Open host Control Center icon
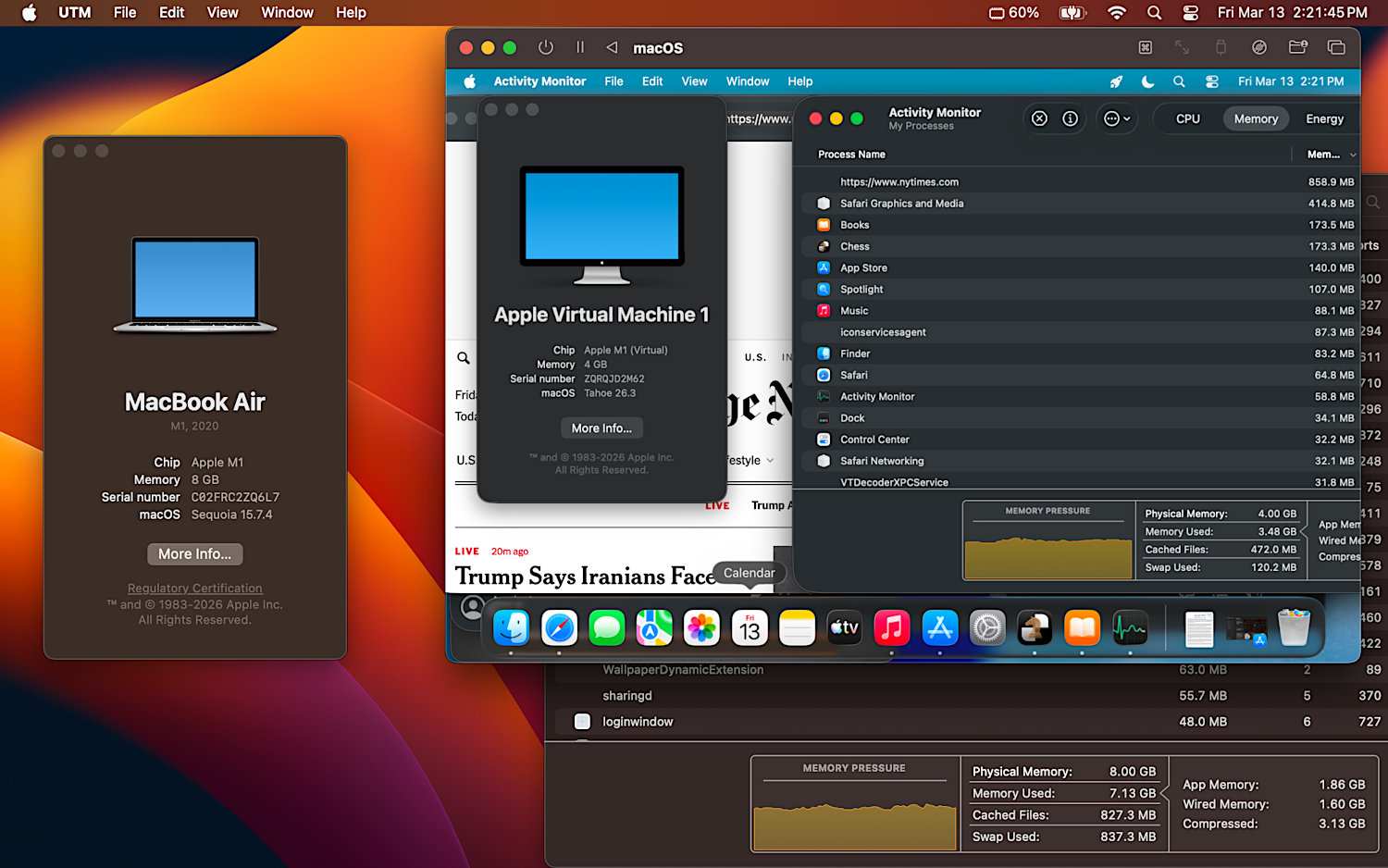 (x=1191, y=13)
